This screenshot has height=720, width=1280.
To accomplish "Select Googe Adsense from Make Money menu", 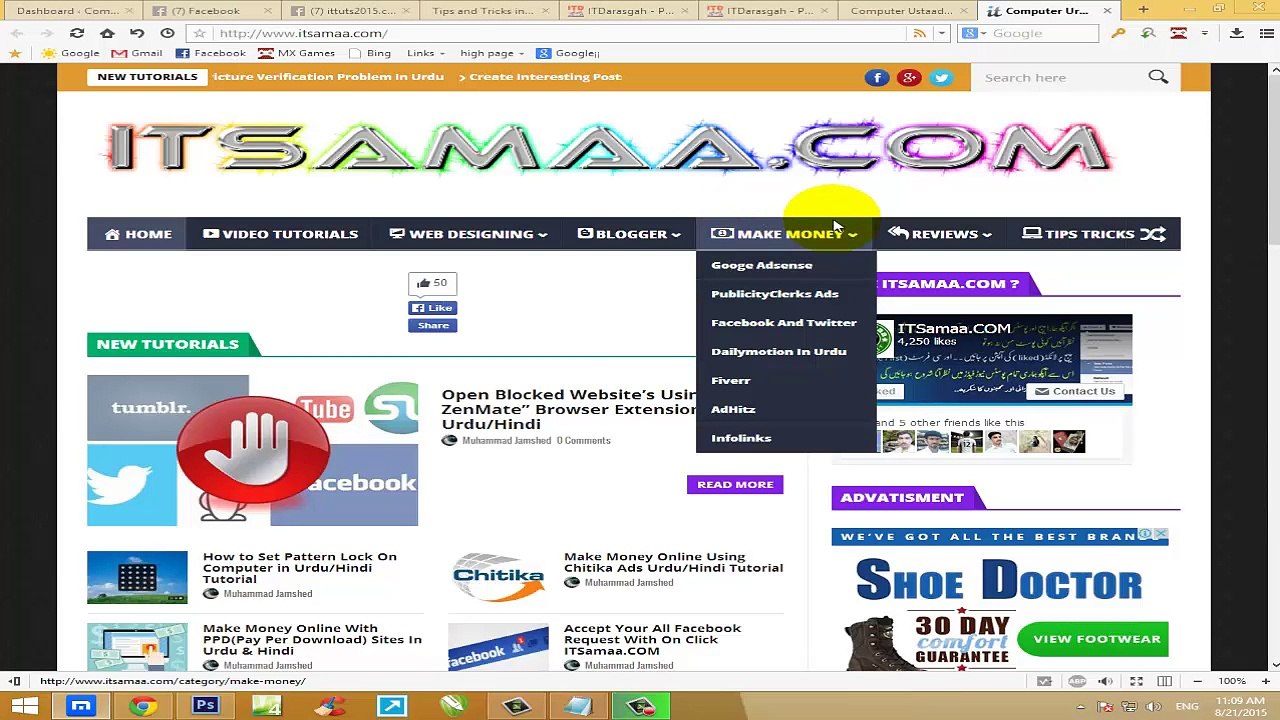I will coord(762,265).
